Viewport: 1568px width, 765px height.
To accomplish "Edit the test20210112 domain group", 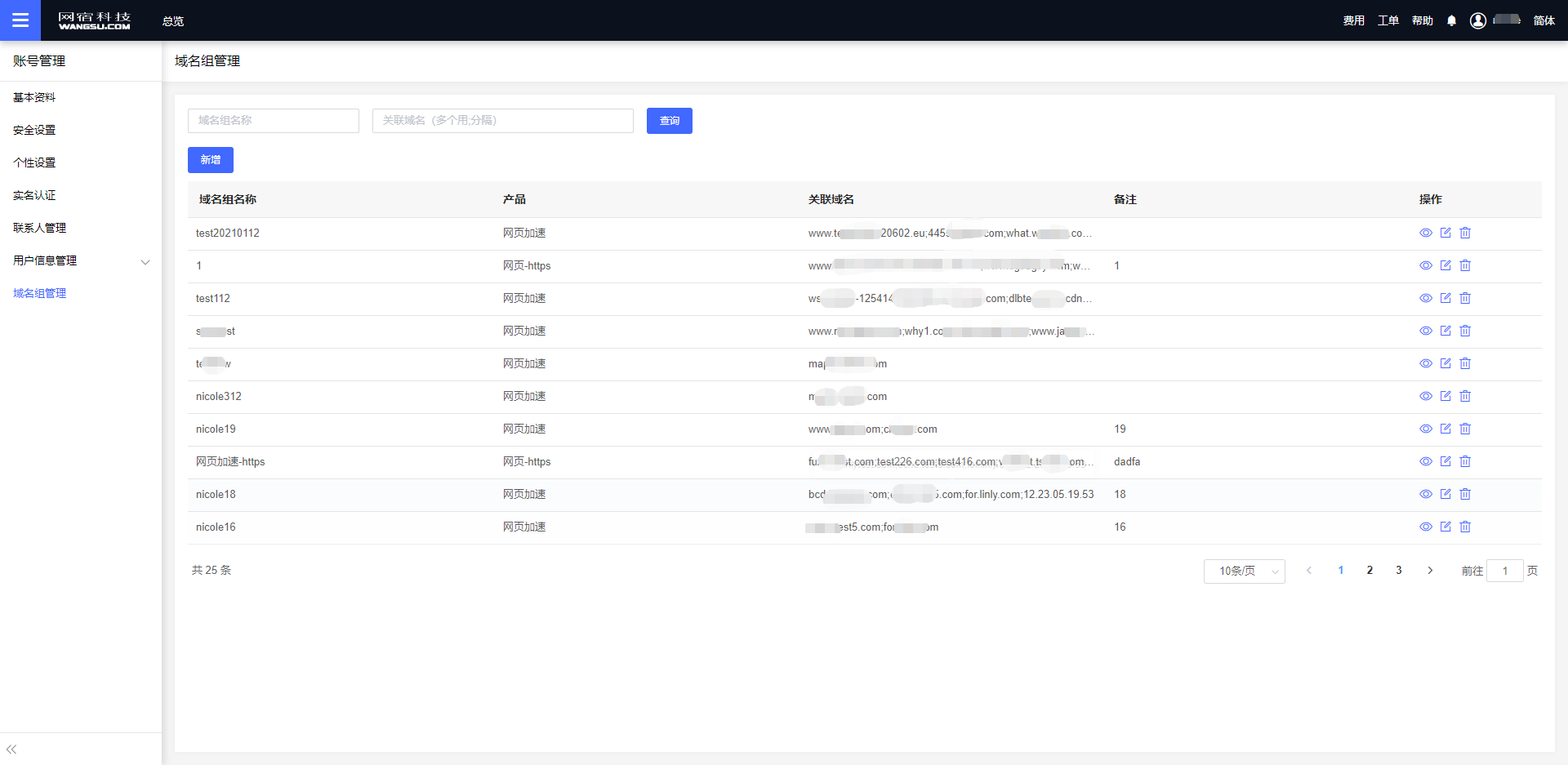I will coord(1445,233).
